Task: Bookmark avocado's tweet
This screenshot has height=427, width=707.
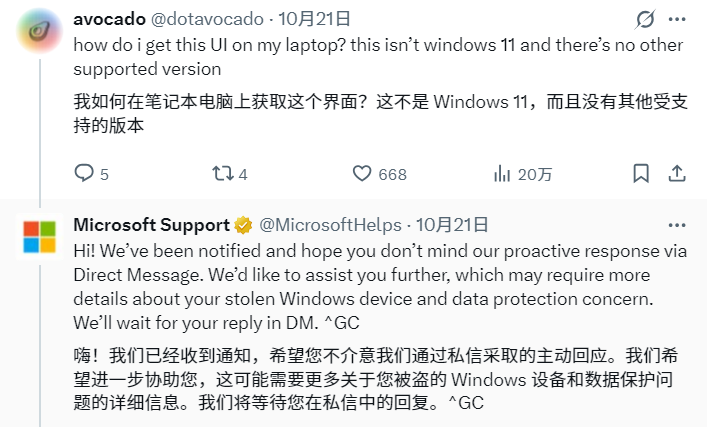Action: (641, 174)
